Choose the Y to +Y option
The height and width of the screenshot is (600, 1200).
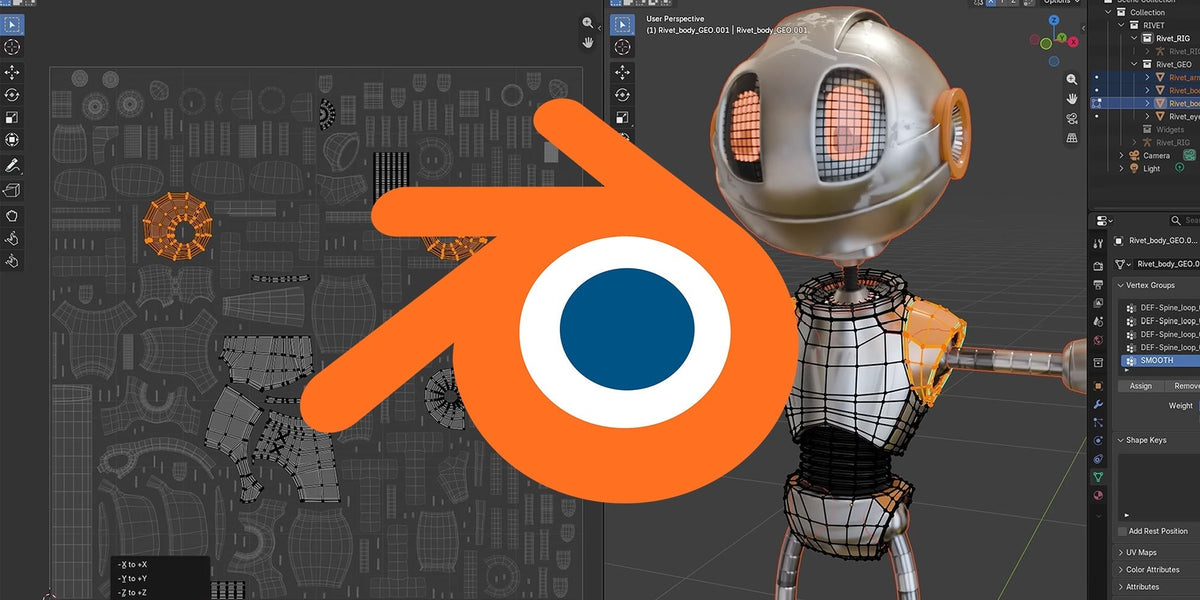coord(133,579)
